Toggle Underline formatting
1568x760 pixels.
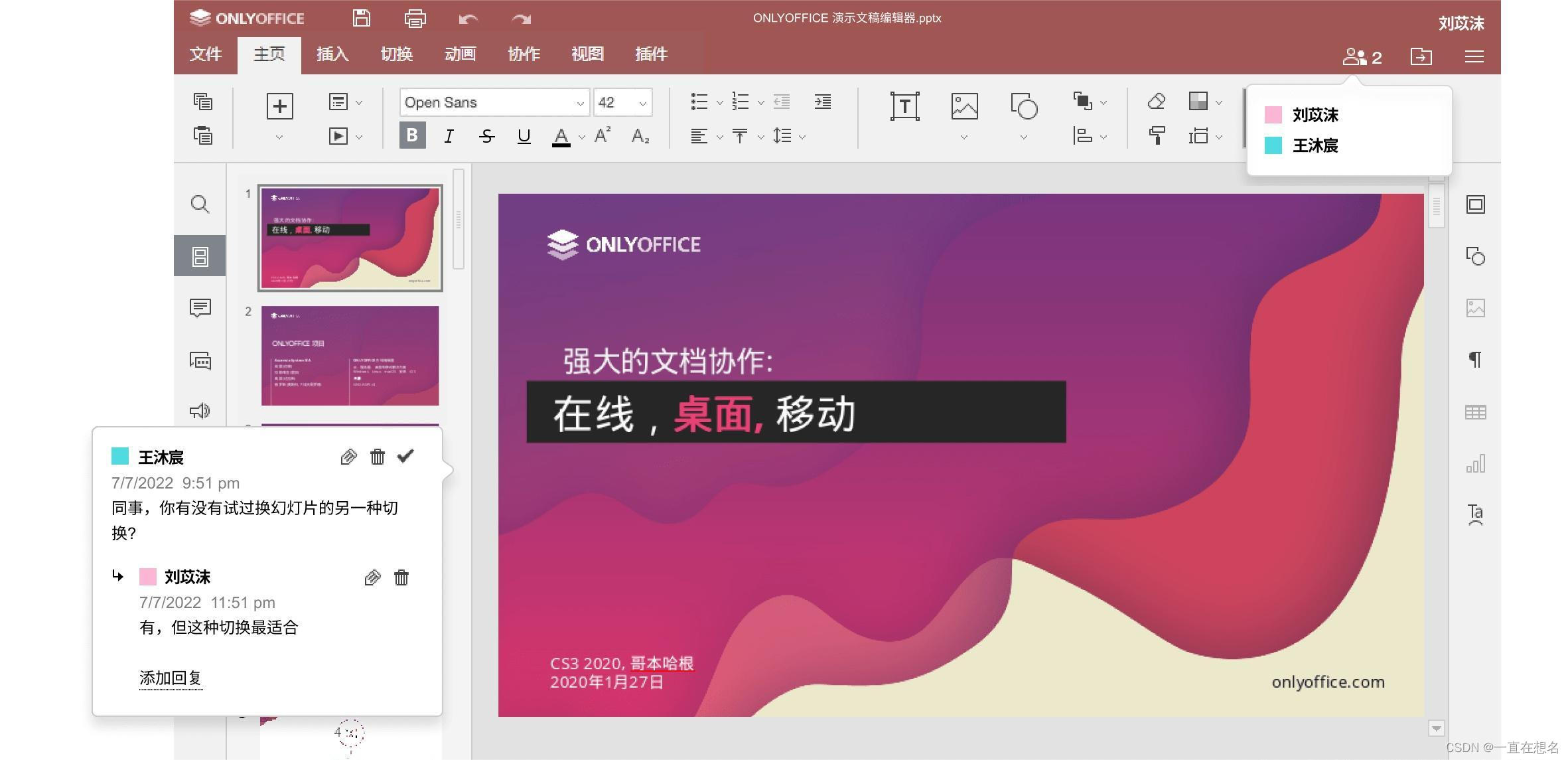click(x=524, y=136)
